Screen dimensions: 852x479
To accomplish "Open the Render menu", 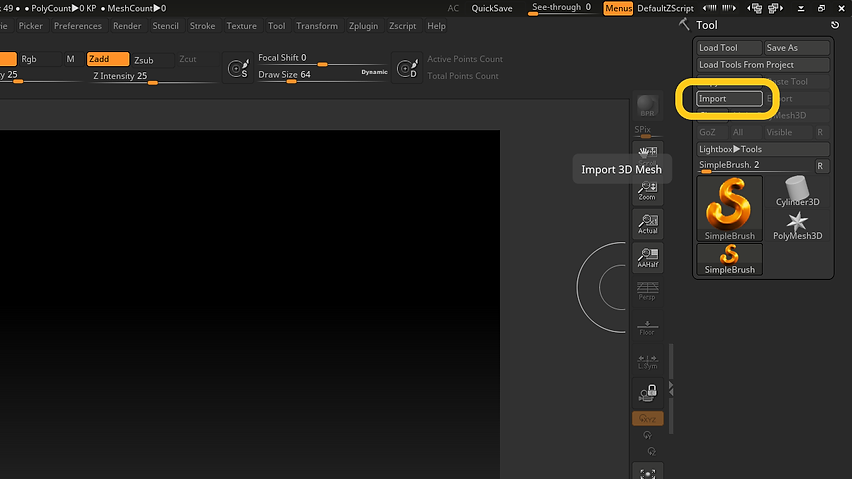I will pos(127,26).
